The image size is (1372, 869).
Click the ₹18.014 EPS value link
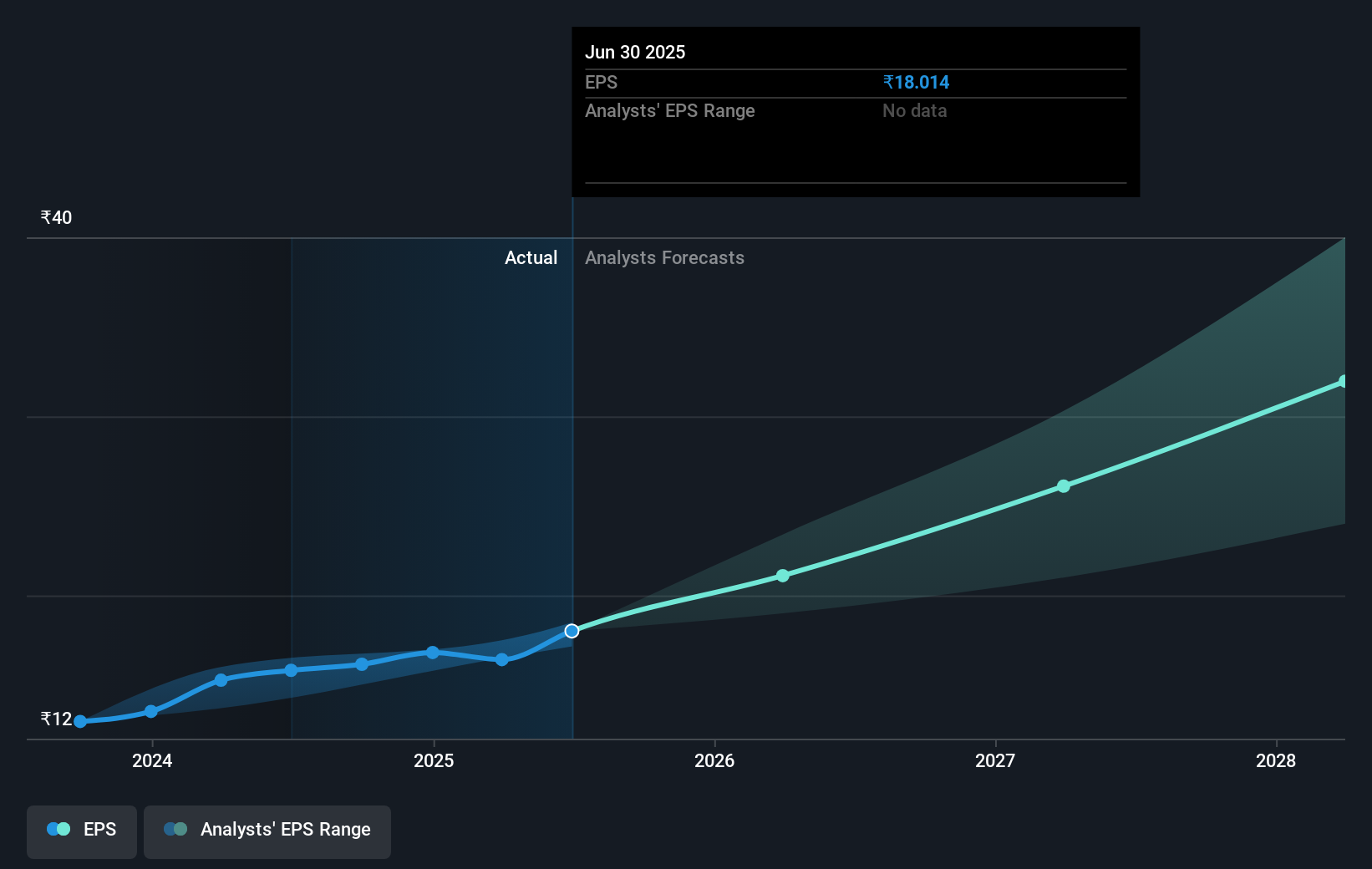click(916, 82)
